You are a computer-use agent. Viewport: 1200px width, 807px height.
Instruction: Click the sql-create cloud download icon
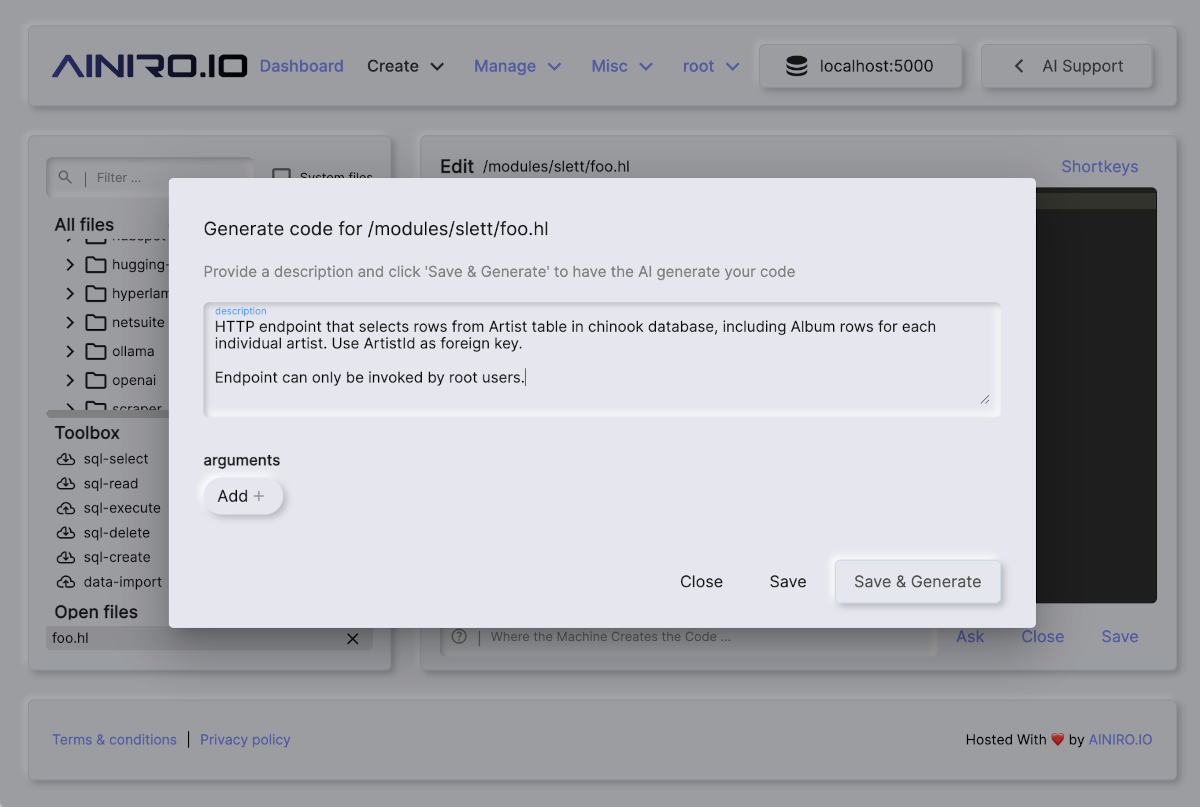[x=66, y=558]
